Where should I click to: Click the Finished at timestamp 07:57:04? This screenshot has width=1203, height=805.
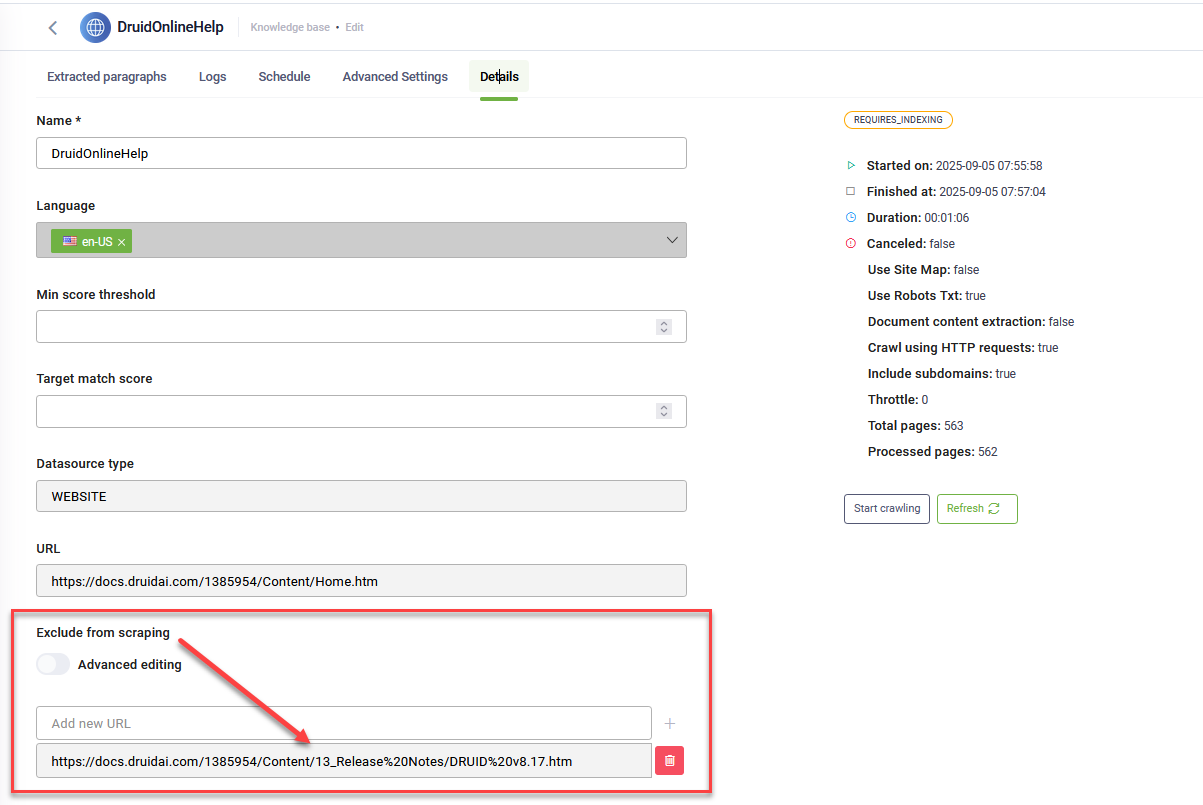[992, 192]
